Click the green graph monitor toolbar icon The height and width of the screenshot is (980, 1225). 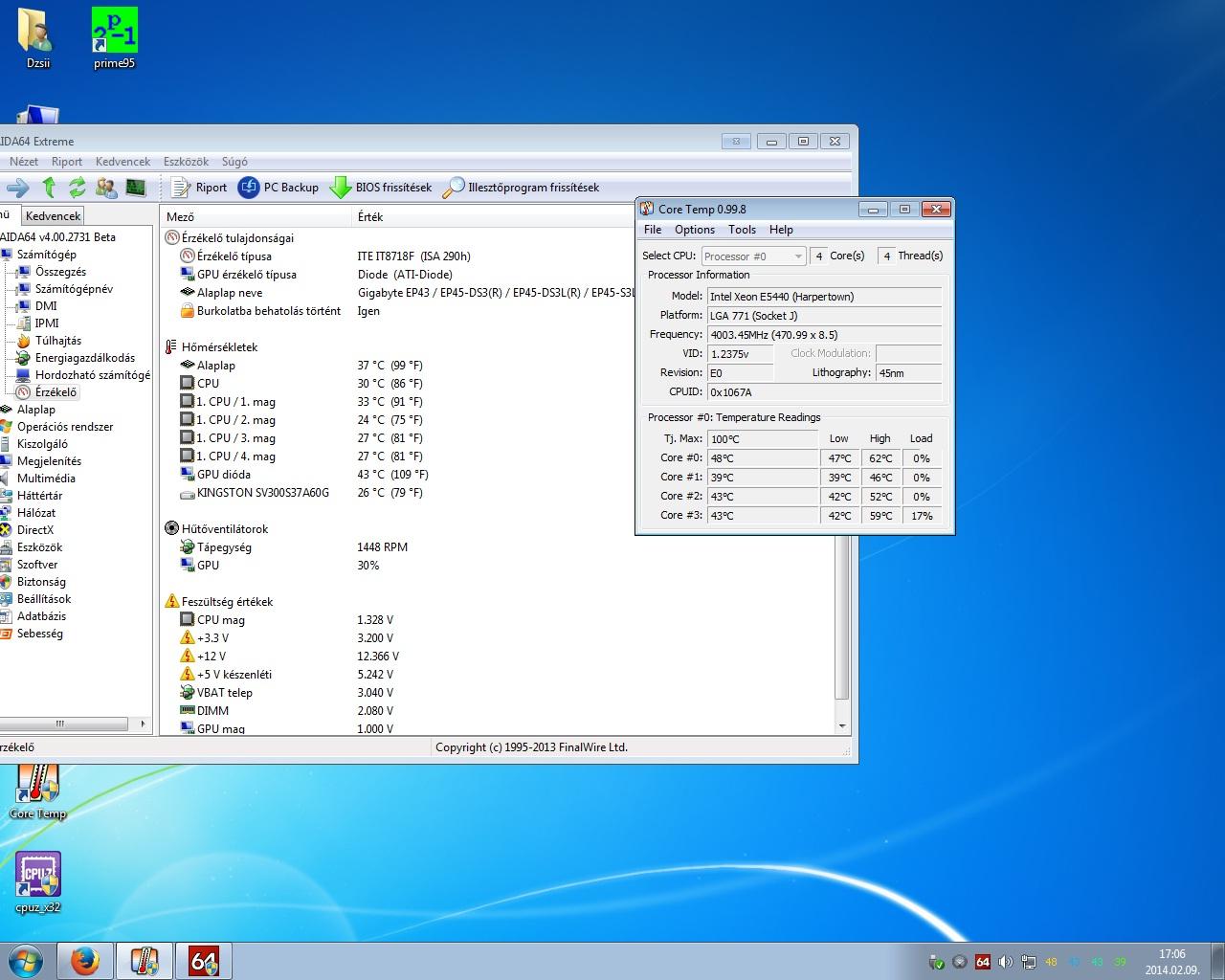point(136,188)
